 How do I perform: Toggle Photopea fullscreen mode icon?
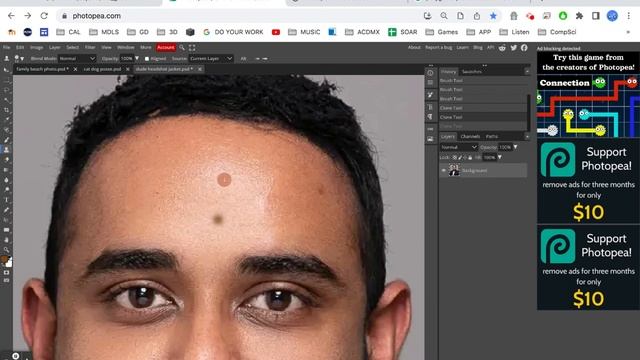[x=192, y=48]
